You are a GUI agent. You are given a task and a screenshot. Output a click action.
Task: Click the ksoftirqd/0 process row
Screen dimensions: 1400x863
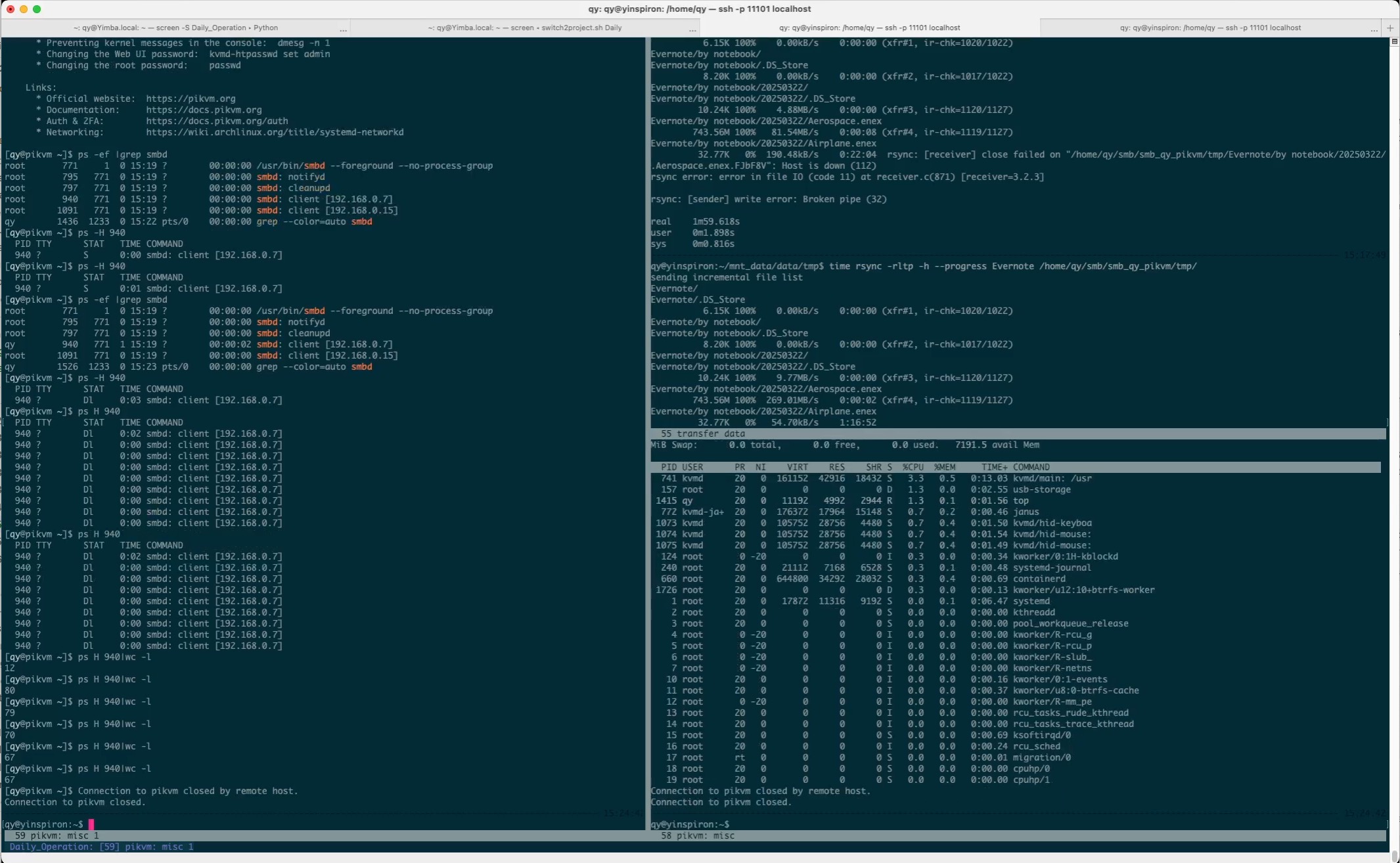[869, 735]
